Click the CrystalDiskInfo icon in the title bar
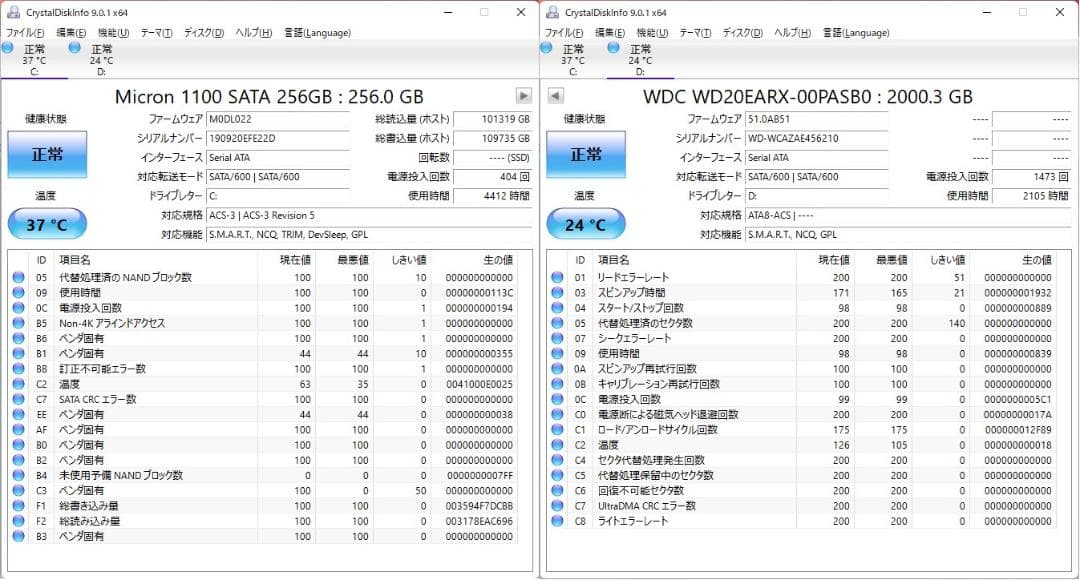This screenshot has height=580, width=1080. tap(11, 12)
